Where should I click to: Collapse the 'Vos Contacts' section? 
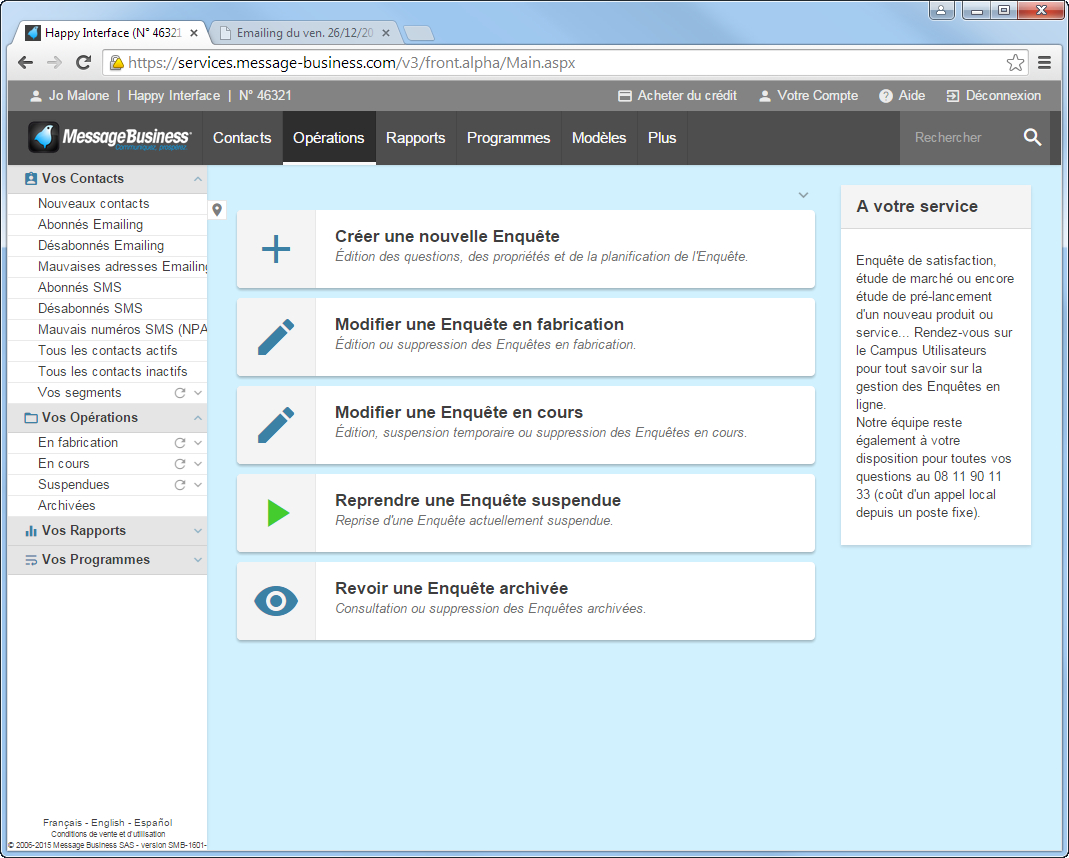pyautogui.click(x=198, y=179)
